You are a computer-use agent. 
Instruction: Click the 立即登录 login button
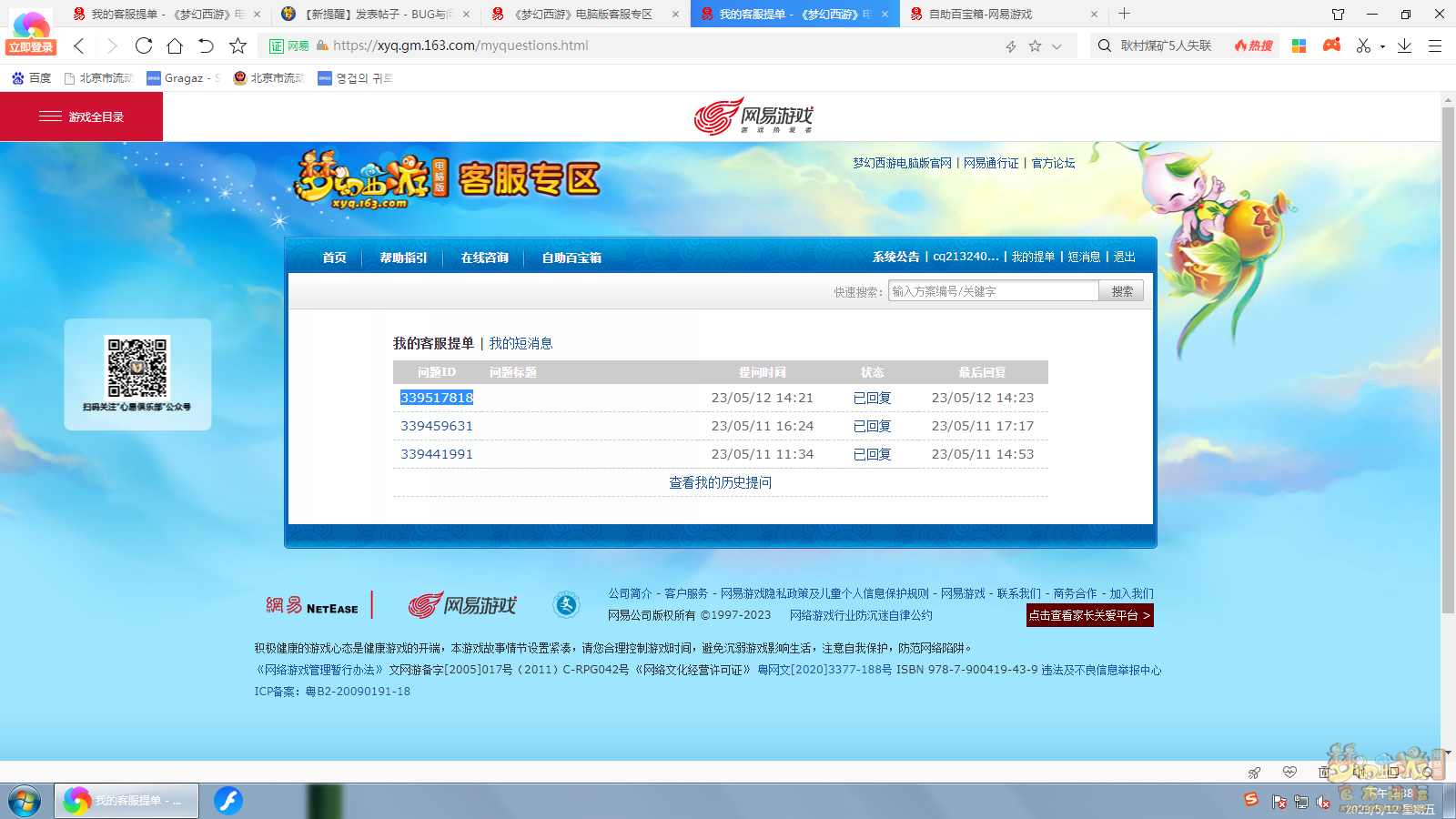pos(31,47)
